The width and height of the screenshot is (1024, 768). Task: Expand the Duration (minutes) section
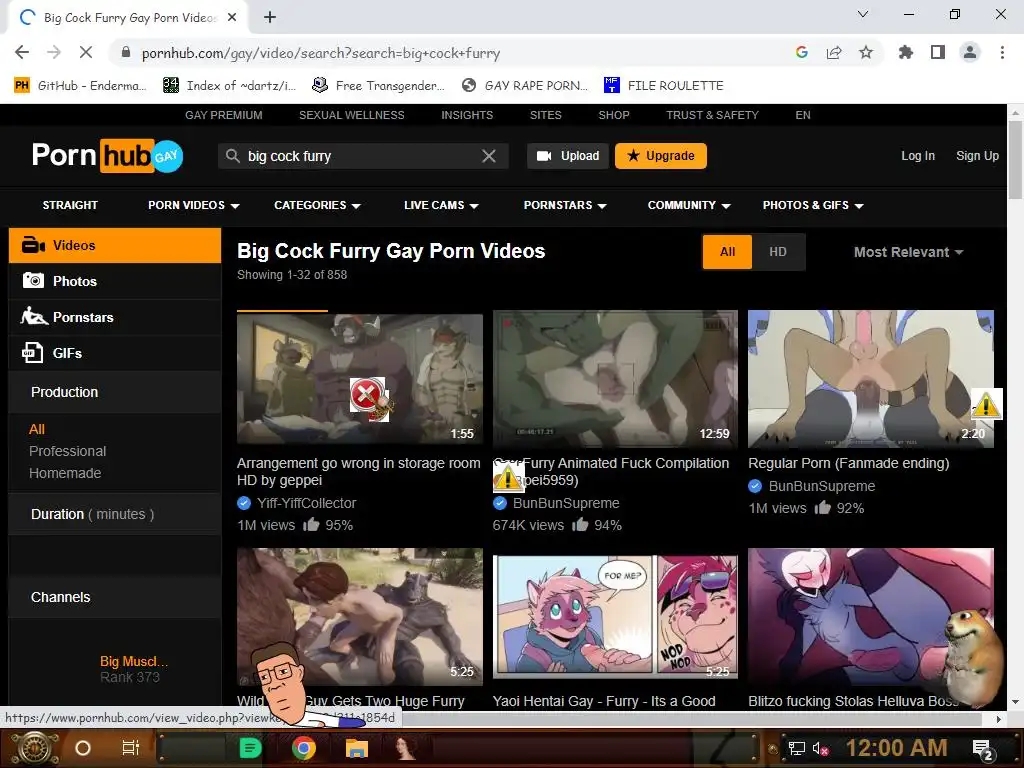tap(115, 514)
